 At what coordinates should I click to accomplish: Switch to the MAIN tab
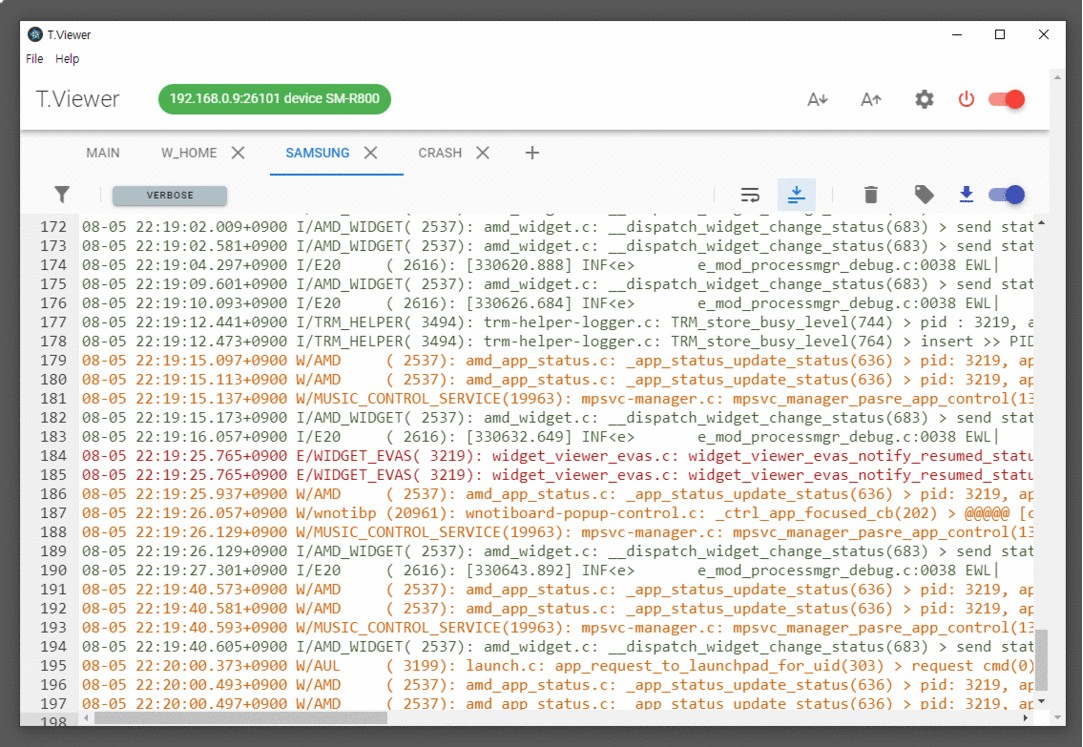tap(103, 153)
